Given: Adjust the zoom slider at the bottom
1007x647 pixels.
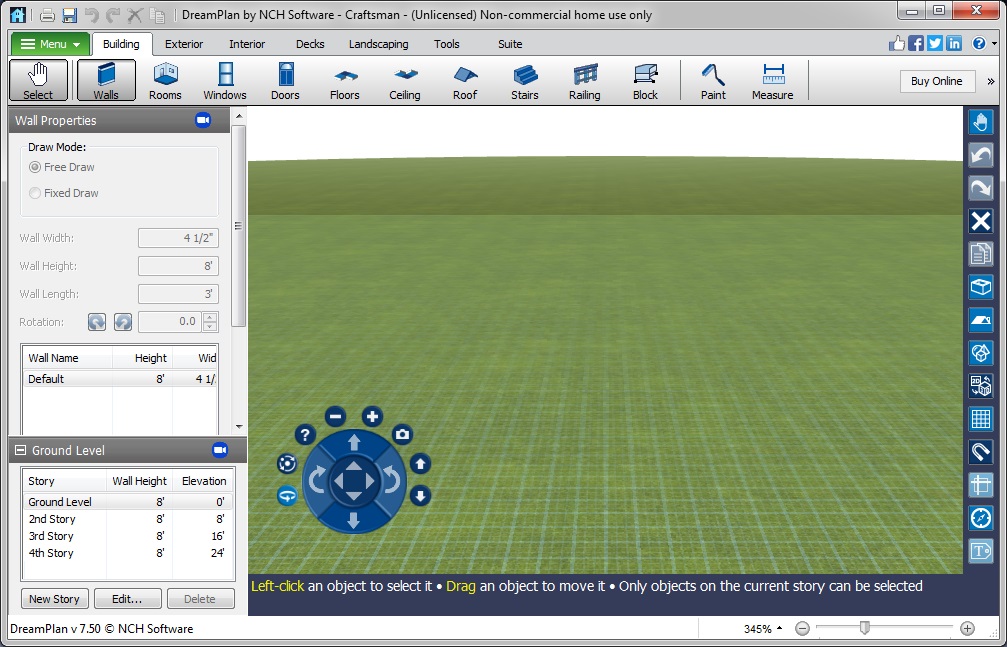Looking at the screenshot, I should click(x=865, y=629).
